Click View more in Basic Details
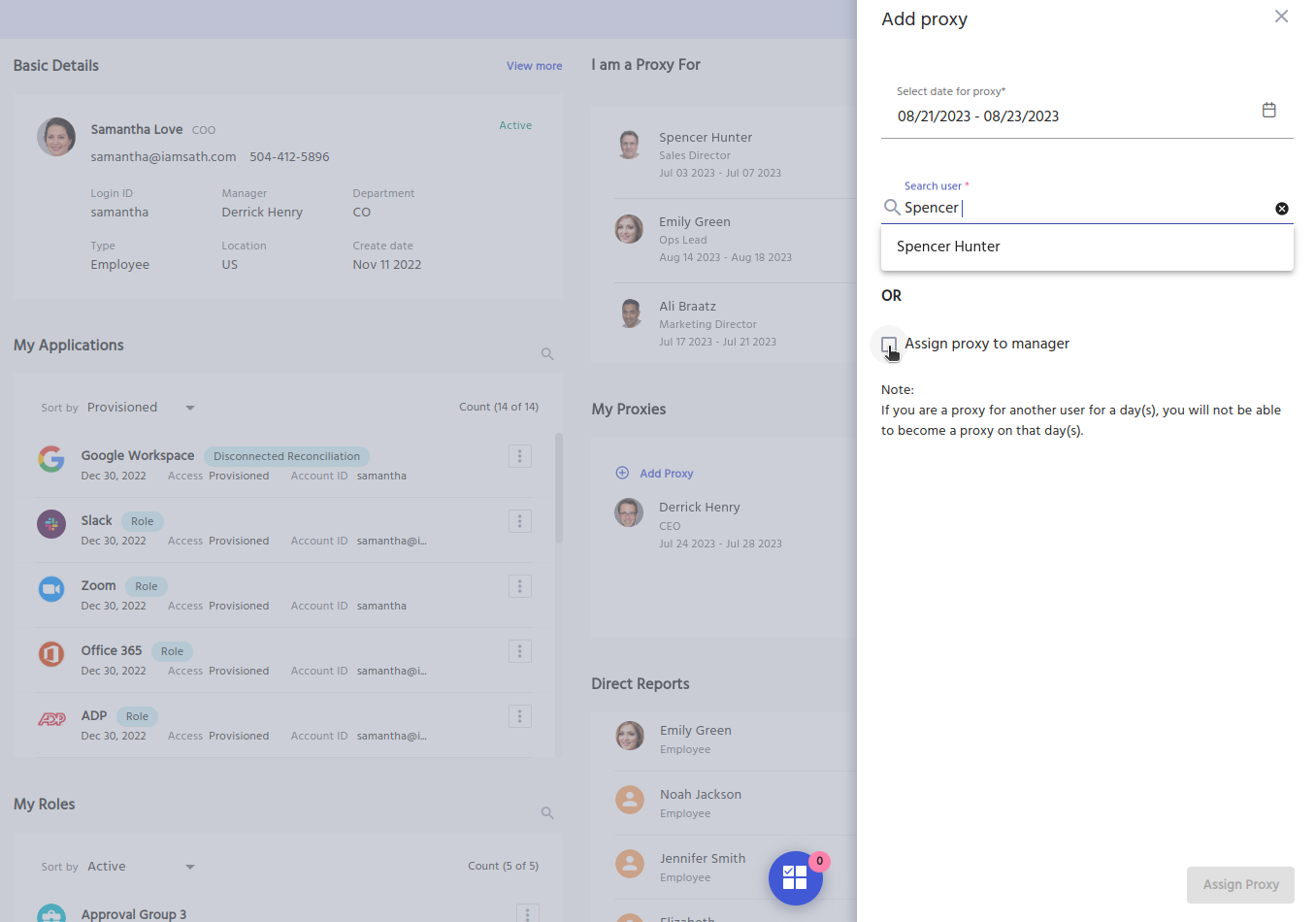This screenshot has height=922, width=1316. point(534,65)
